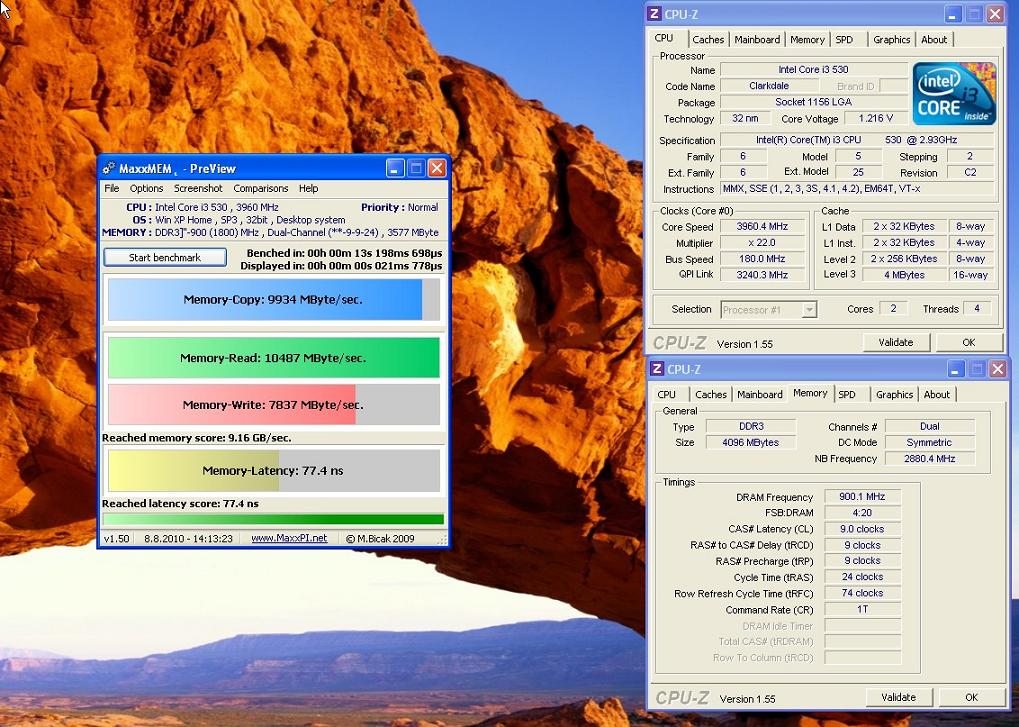1019x727 pixels.
Task: Click the Multiplier value x 22.0
Action: (762, 243)
